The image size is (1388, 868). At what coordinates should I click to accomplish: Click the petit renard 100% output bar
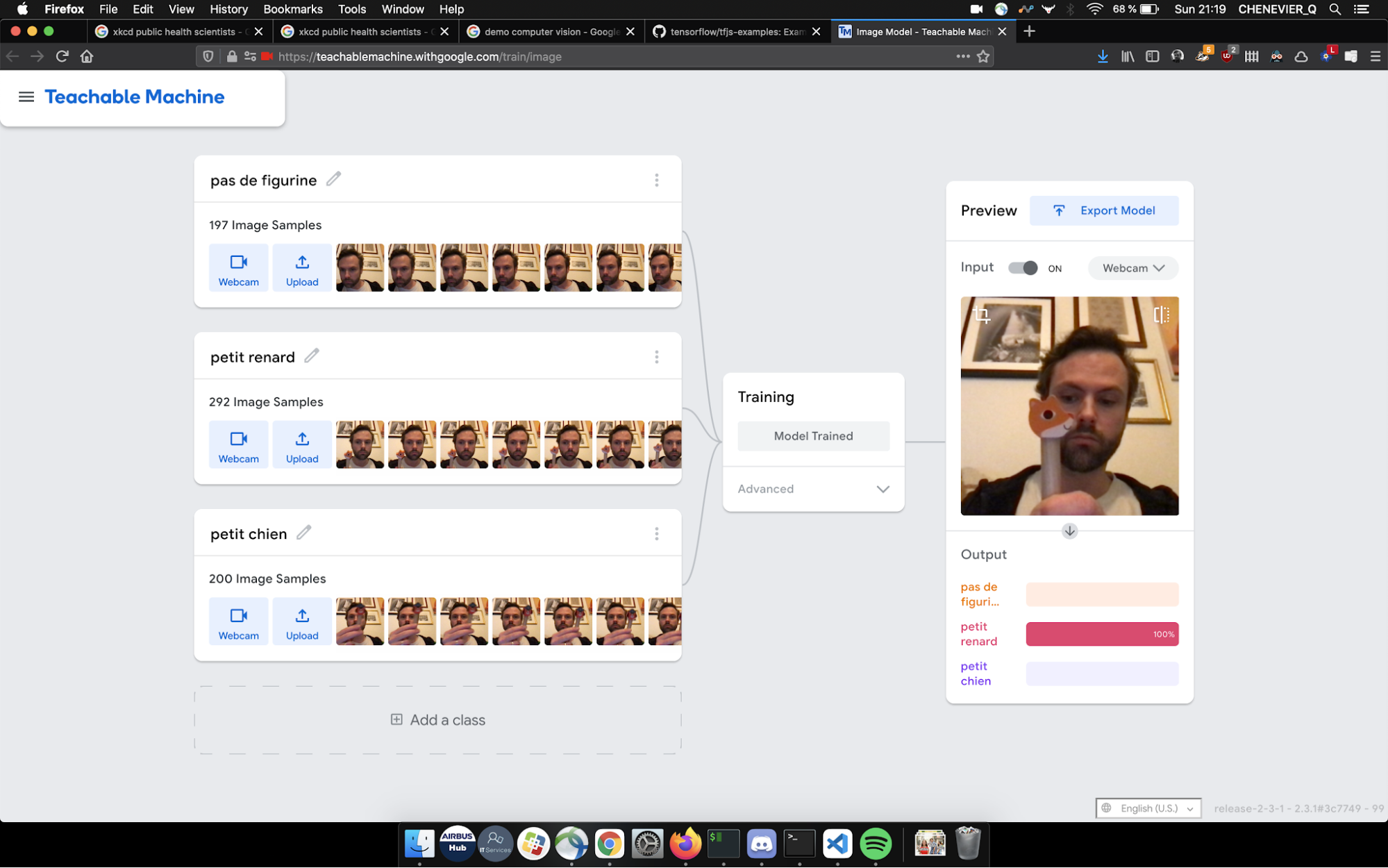(x=1102, y=634)
